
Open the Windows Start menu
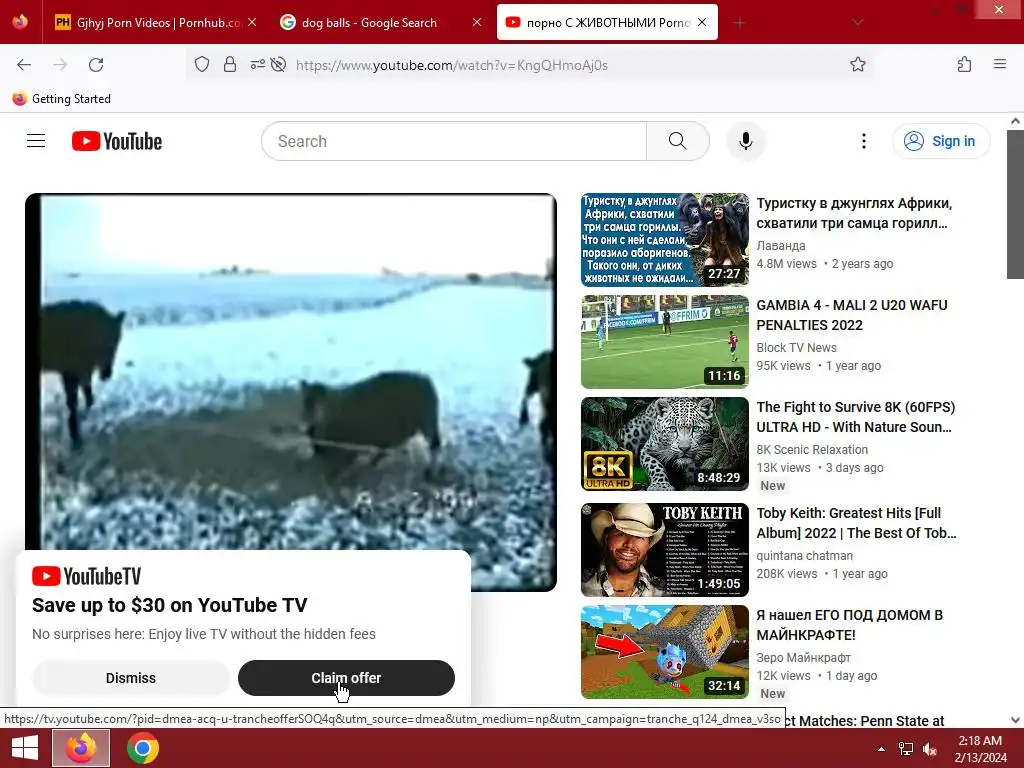click(x=25, y=748)
